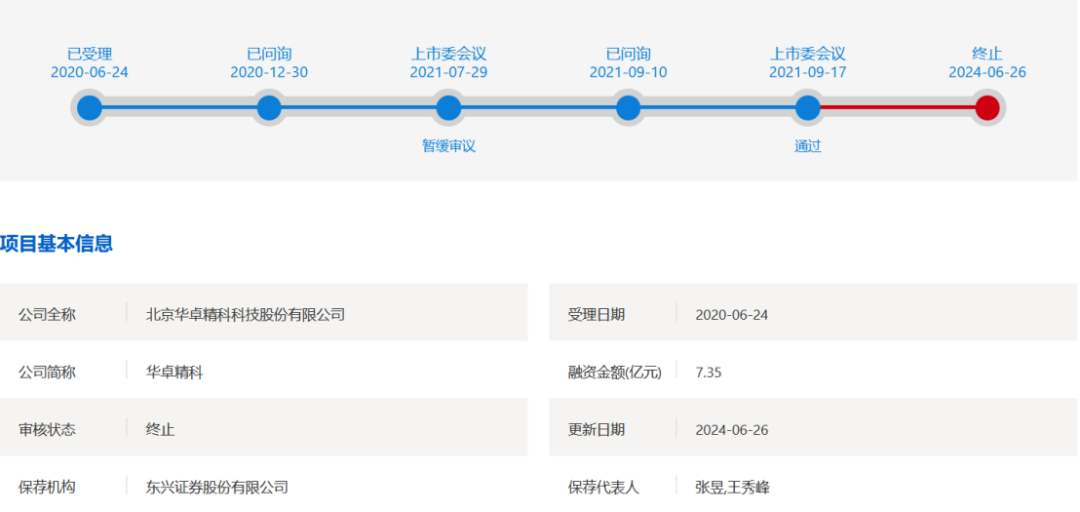This screenshot has width=1080, height=512.
Task: Click the red line segment before the 终止 dot
Action: coord(897,108)
